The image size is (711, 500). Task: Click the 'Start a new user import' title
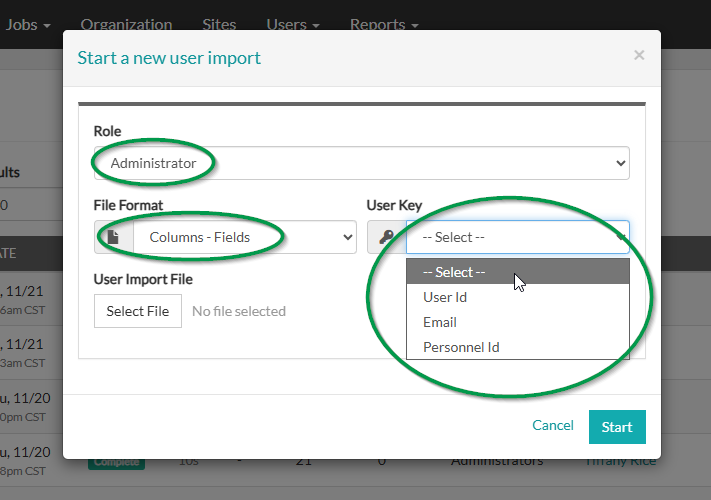(169, 58)
